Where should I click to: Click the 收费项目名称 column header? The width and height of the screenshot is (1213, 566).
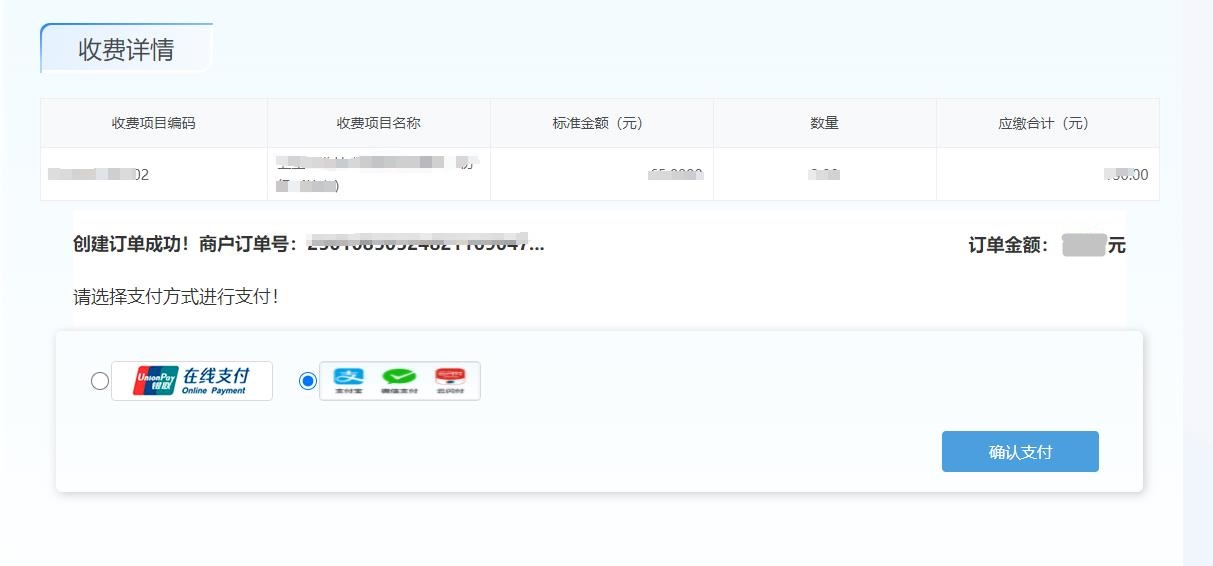[378, 124]
